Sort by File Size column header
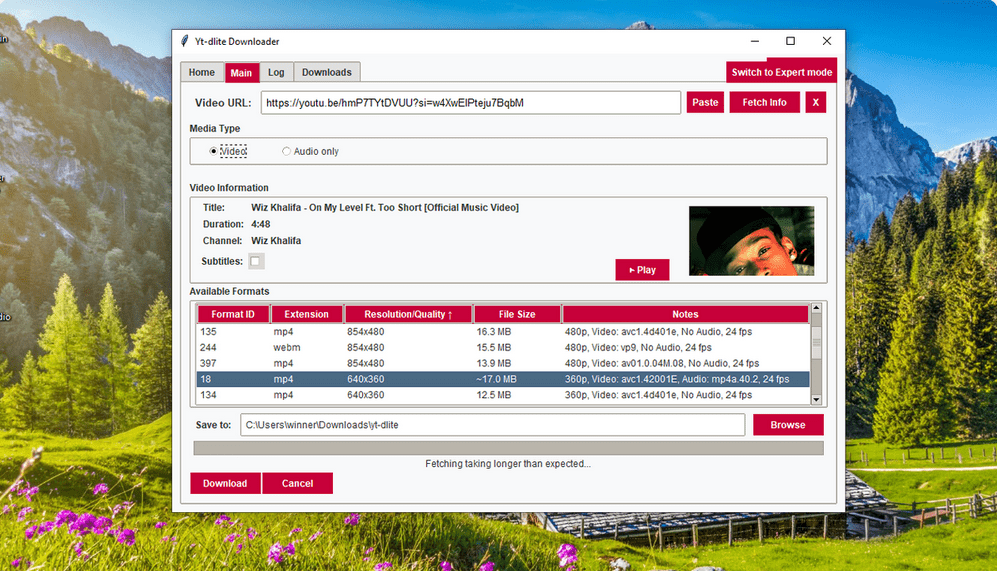This screenshot has height=571, width=997. click(x=517, y=314)
